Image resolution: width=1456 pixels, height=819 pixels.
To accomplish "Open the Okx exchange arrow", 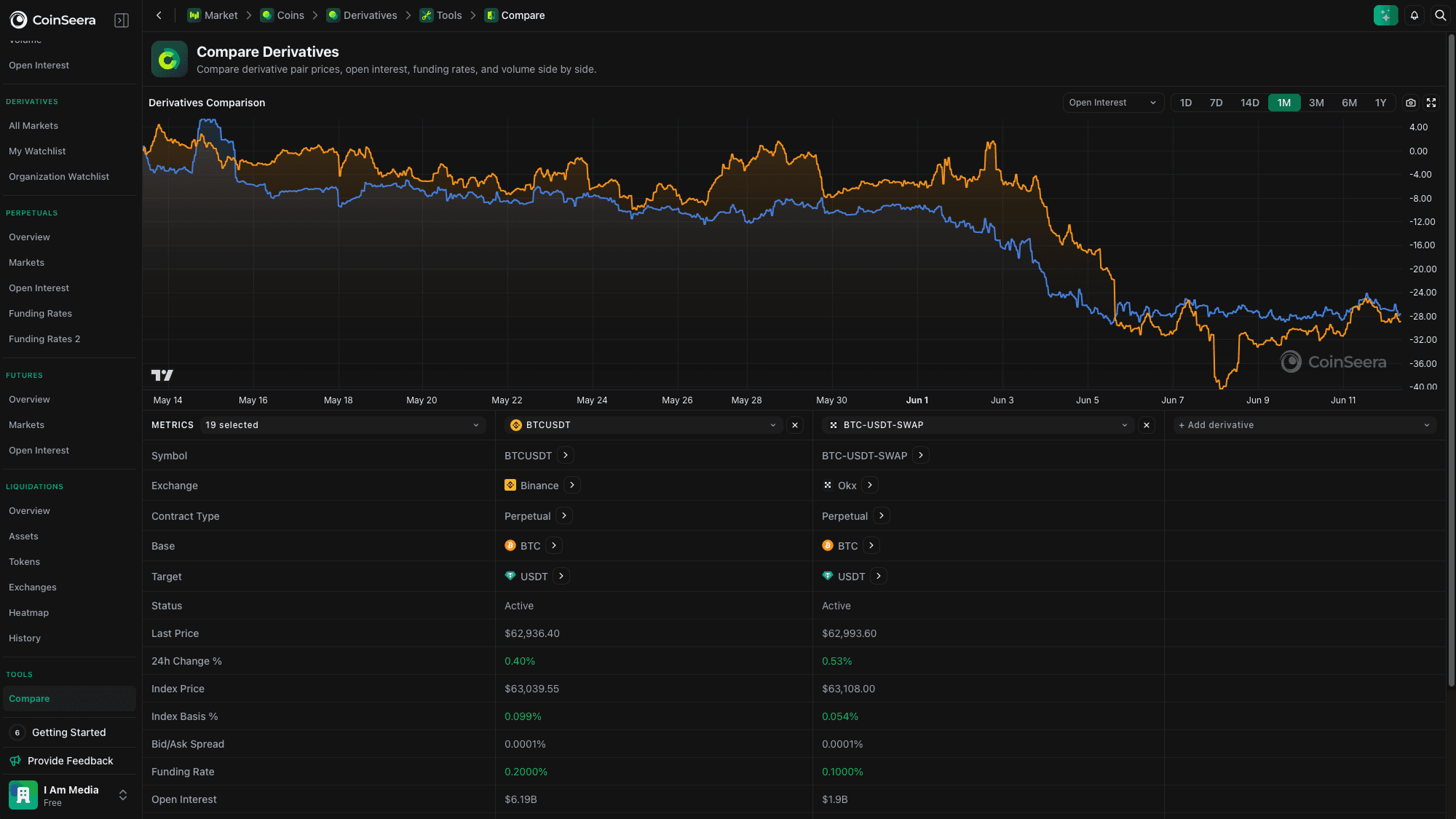I will click(x=870, y=485).
